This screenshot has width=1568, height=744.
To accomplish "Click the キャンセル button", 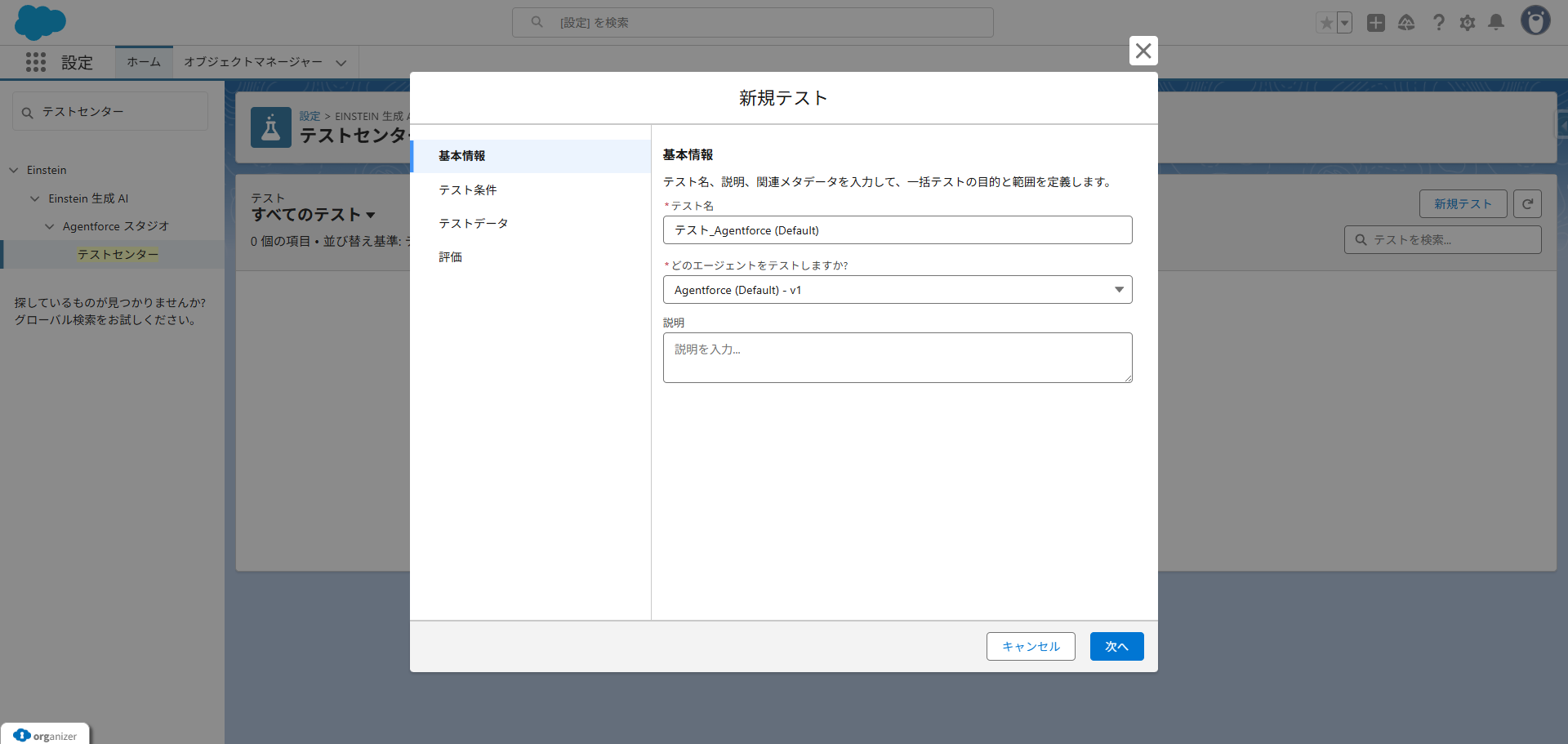I will point(1031,647).
